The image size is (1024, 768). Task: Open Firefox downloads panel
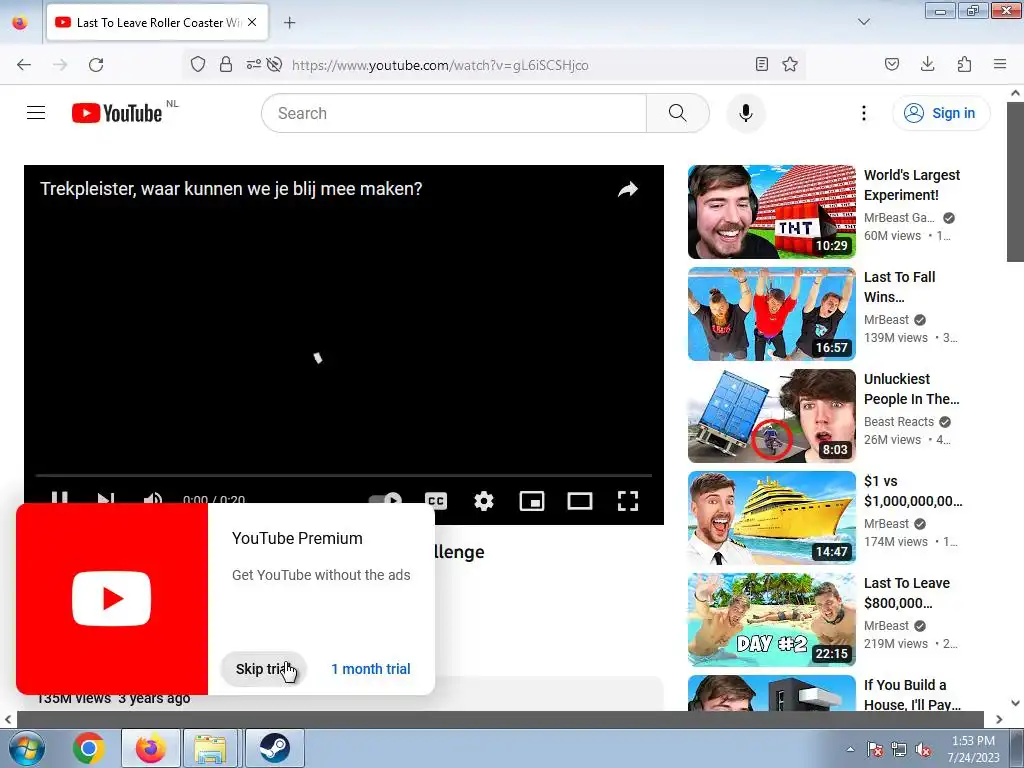927,64
